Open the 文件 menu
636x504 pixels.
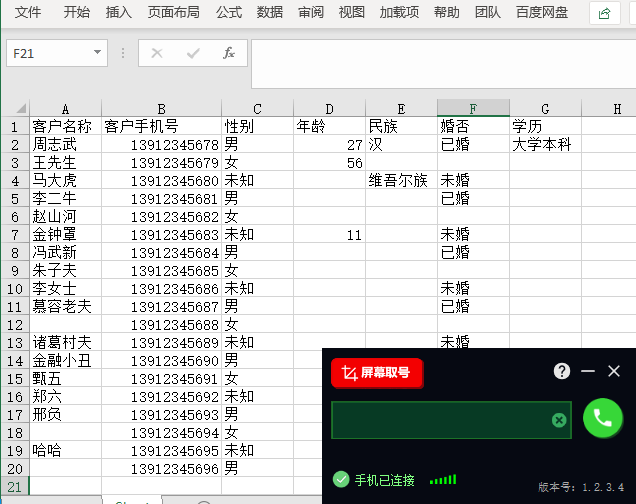click(28, 13)
